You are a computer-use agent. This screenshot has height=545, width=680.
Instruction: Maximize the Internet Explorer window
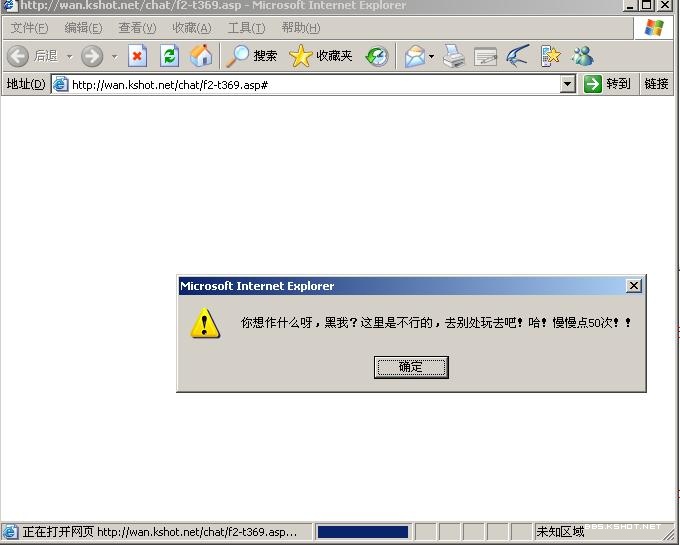[647, 5]
